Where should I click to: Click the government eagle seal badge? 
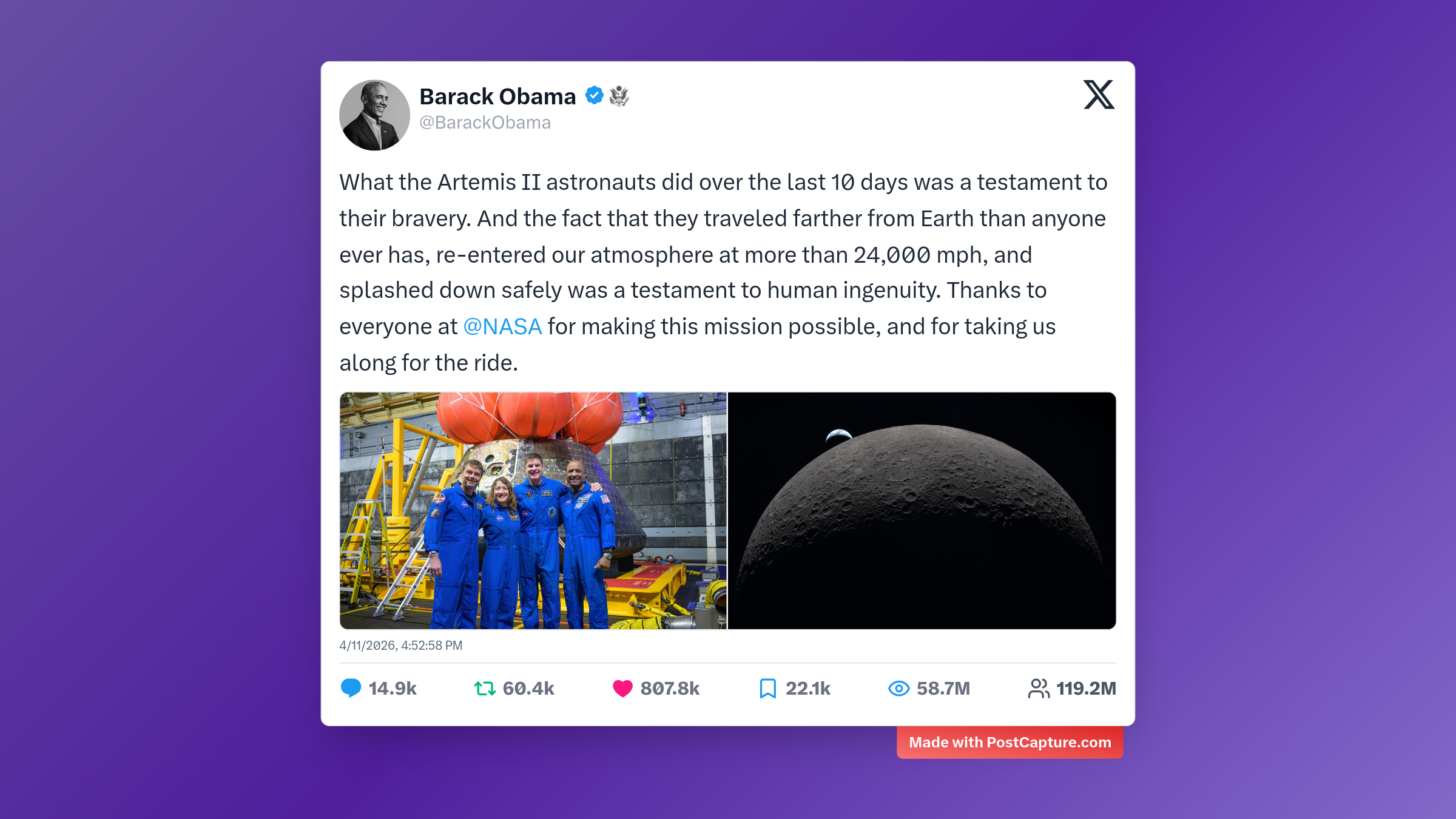(x=619, y=96)
